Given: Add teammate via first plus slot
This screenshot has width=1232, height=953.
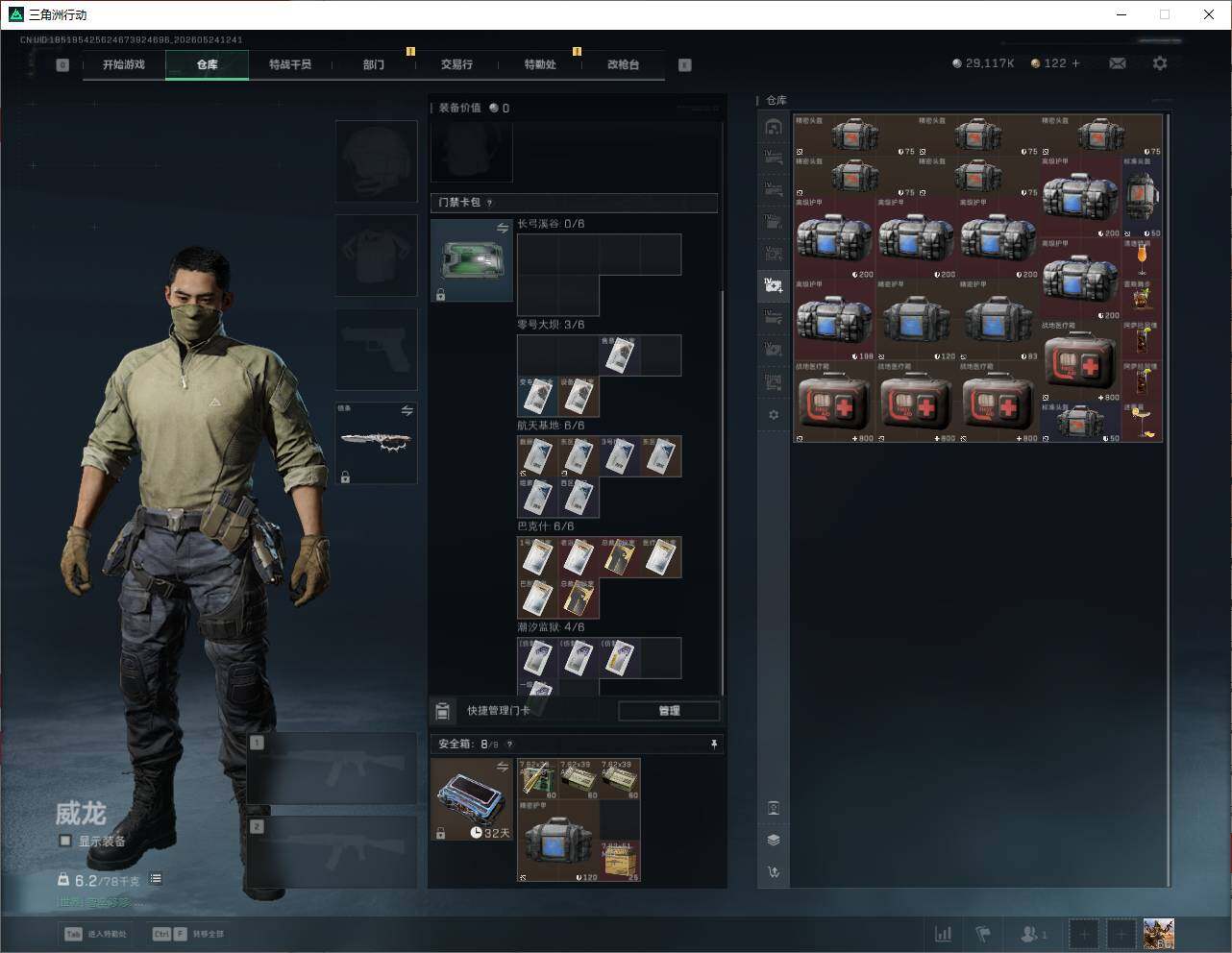Looking at the screenshot, I should click(1083, 934).
